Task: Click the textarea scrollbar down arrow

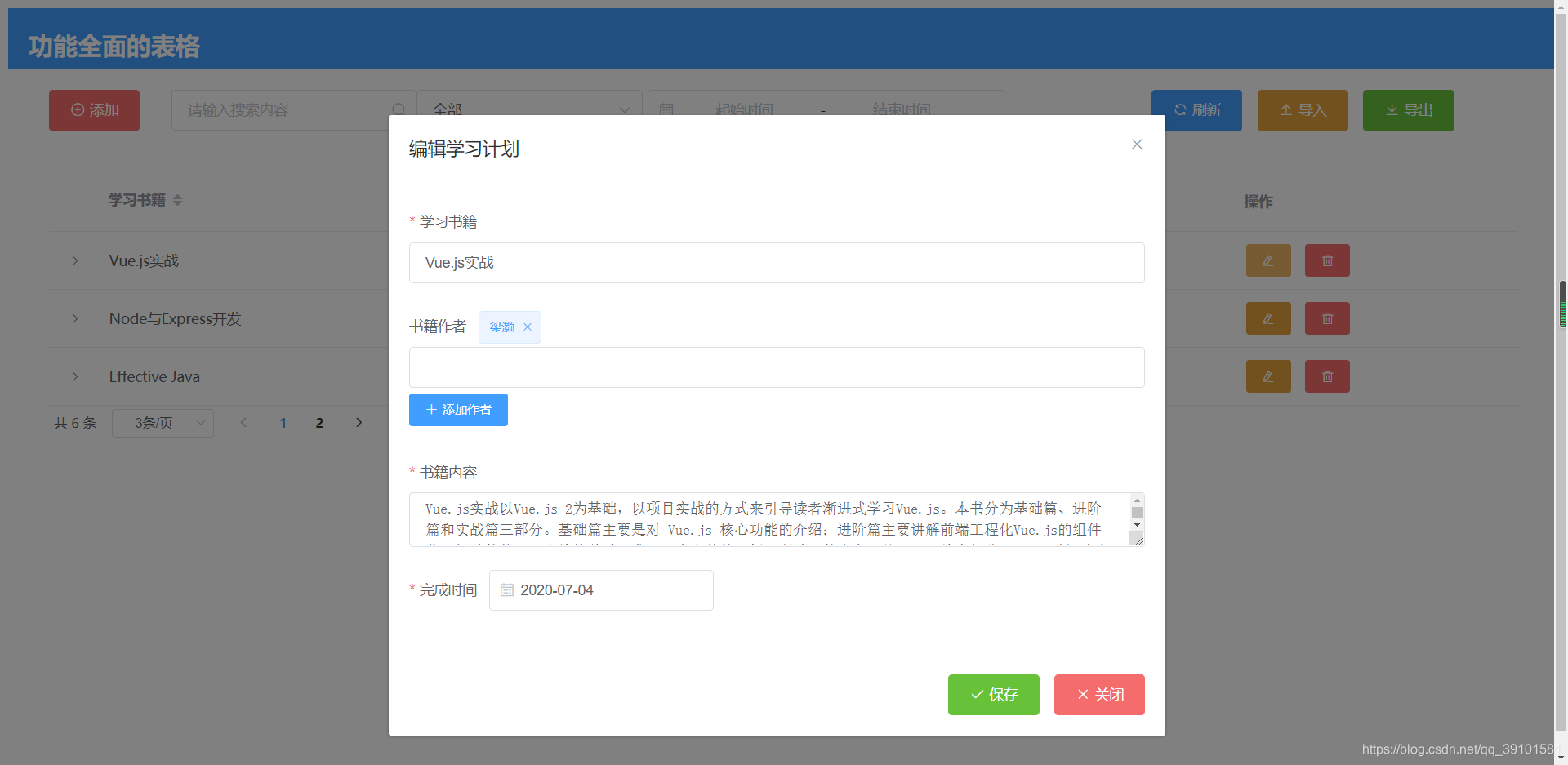Action: (x=1137, y=525)
